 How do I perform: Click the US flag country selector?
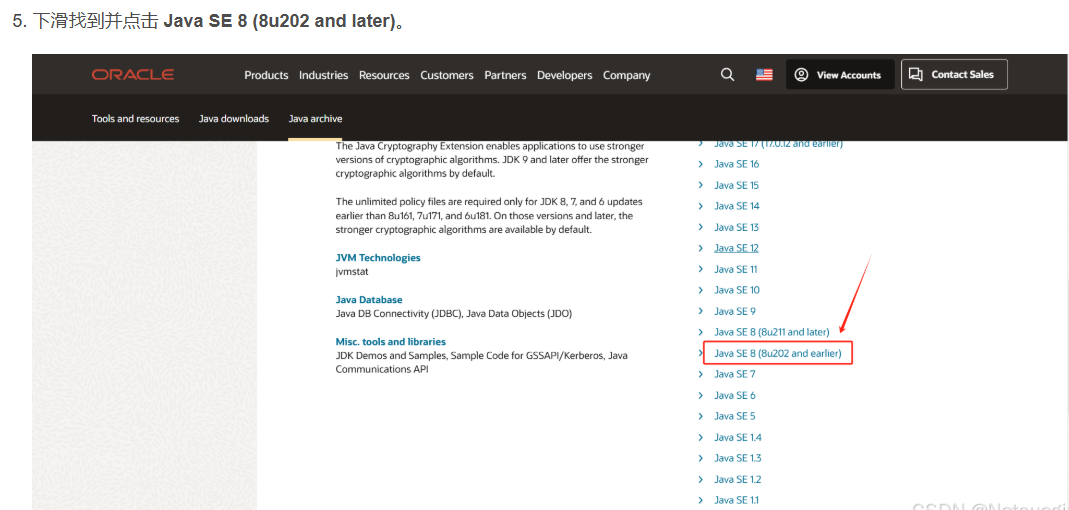coord(764,75)
